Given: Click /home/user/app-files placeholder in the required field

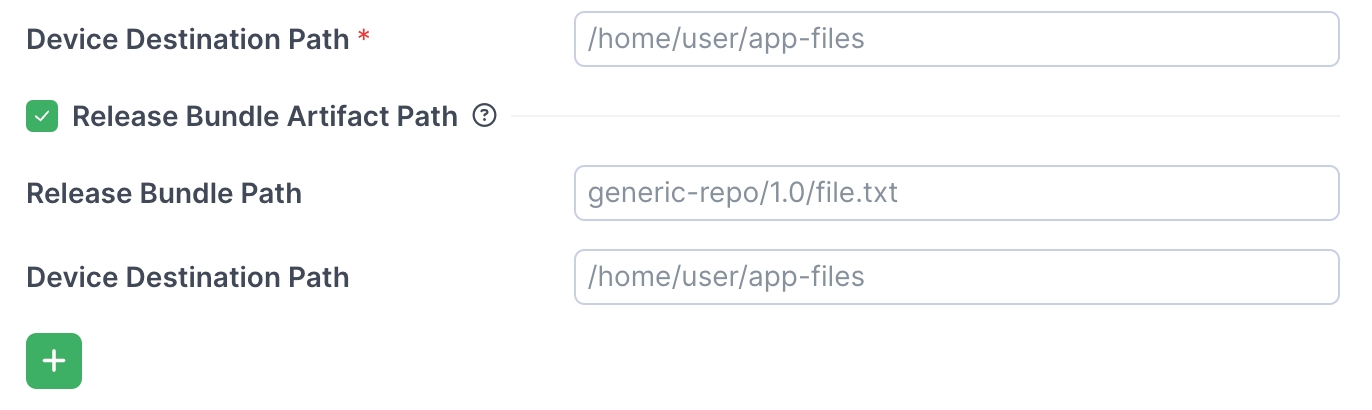Looking at the screenshot, I should coord(726,39).
